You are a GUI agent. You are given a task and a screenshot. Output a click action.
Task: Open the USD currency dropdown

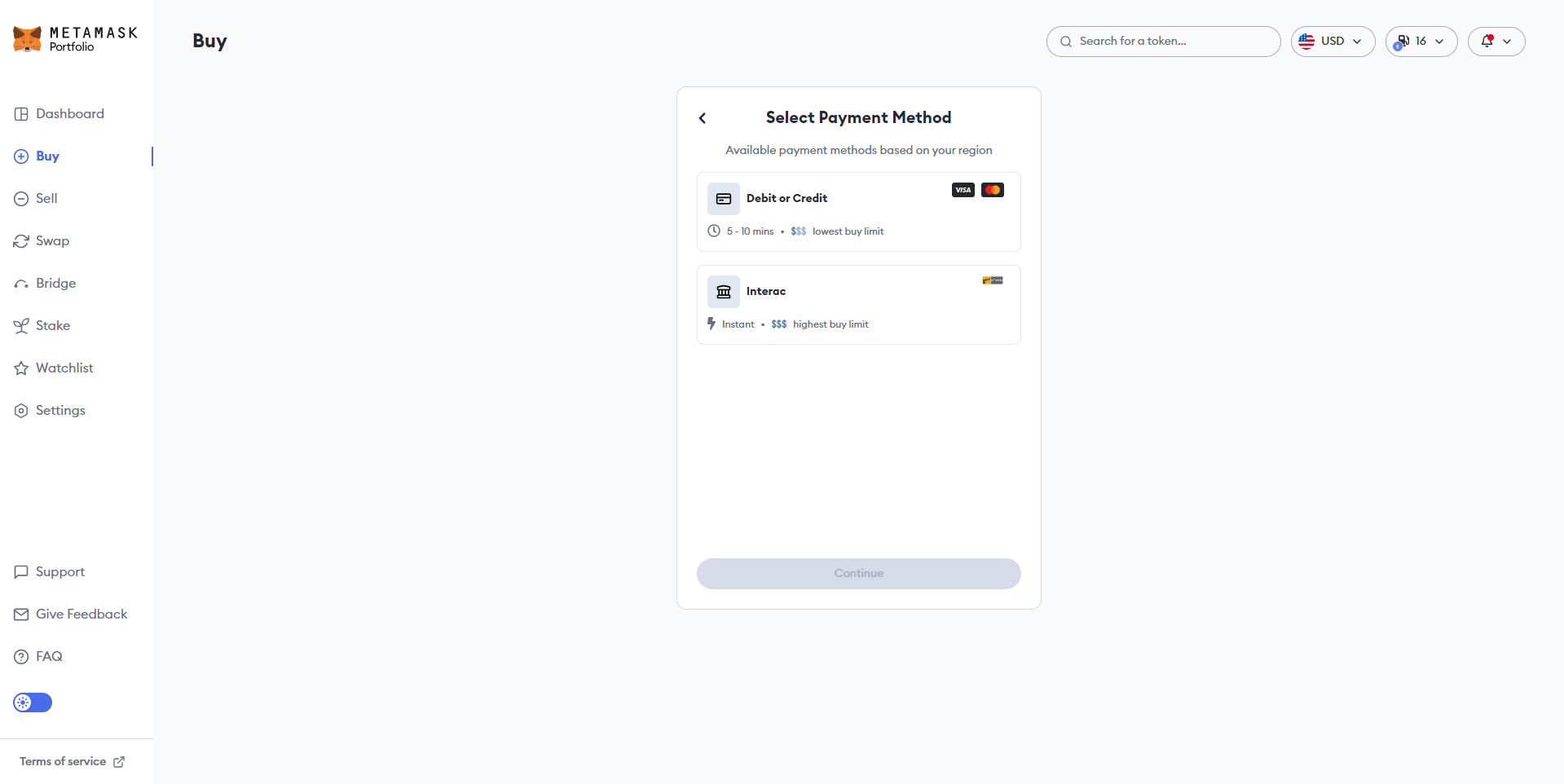[x=1333, y=42]
